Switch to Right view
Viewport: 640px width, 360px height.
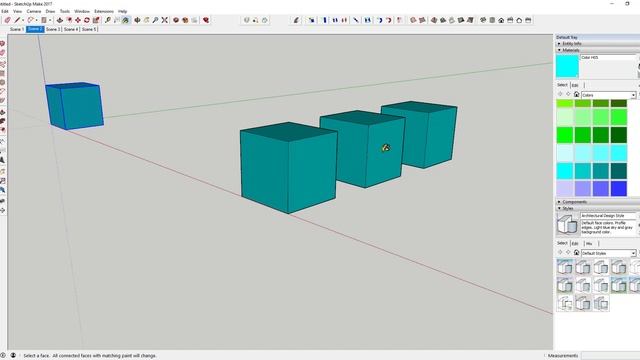click(x=510, y=20)
